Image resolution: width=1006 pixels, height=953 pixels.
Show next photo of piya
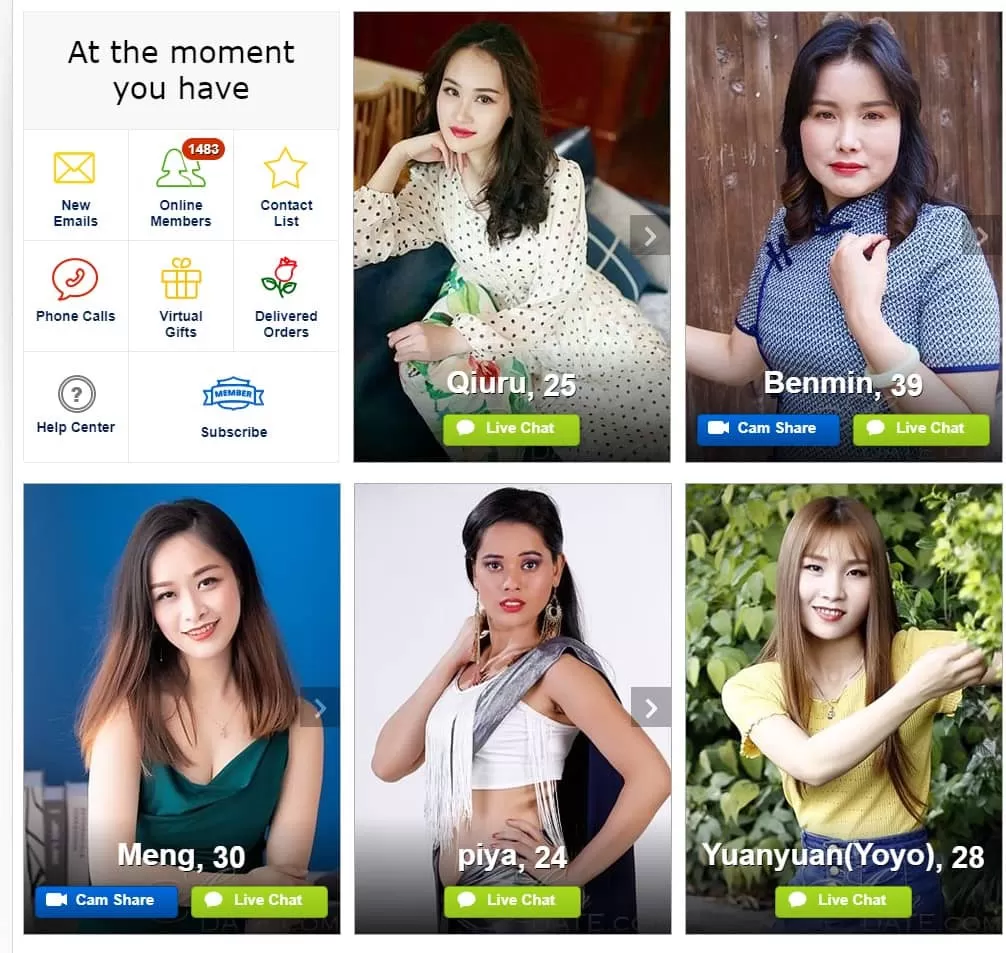(651, 707)
